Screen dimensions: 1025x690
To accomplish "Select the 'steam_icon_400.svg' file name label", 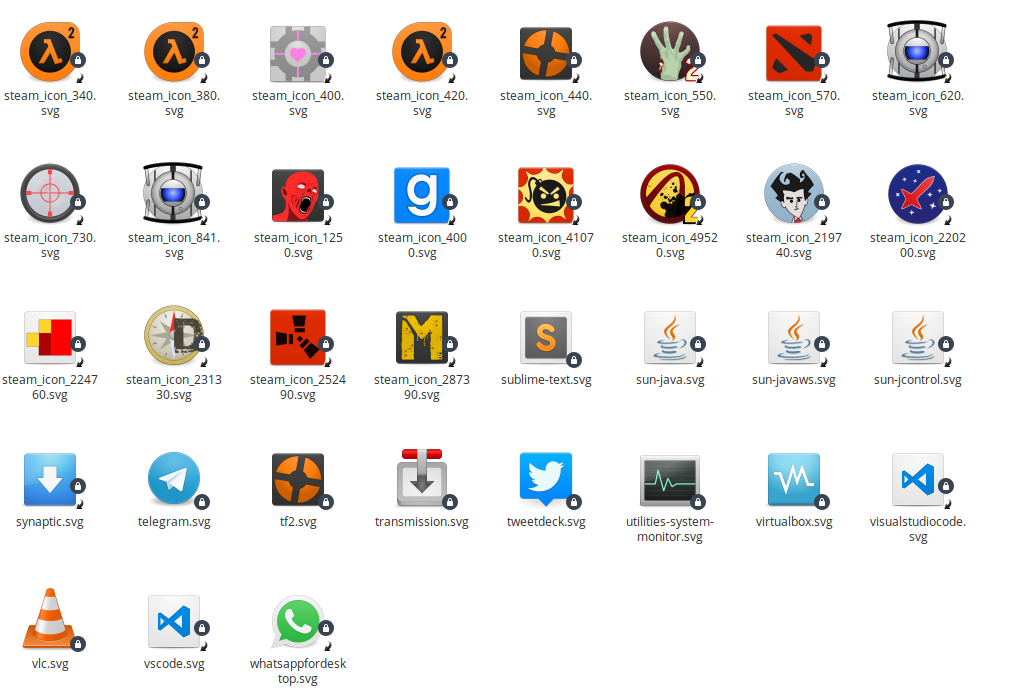I will coord(297,103).
